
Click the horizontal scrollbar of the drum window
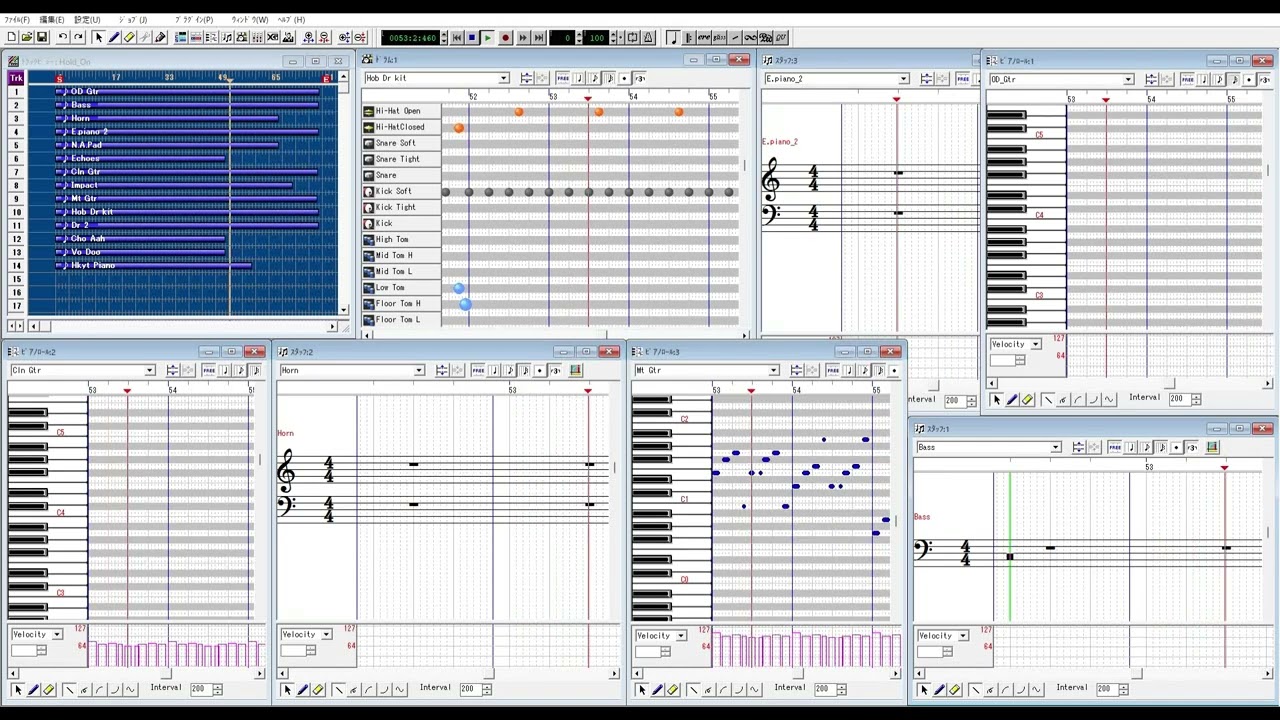tap(557, 334)
